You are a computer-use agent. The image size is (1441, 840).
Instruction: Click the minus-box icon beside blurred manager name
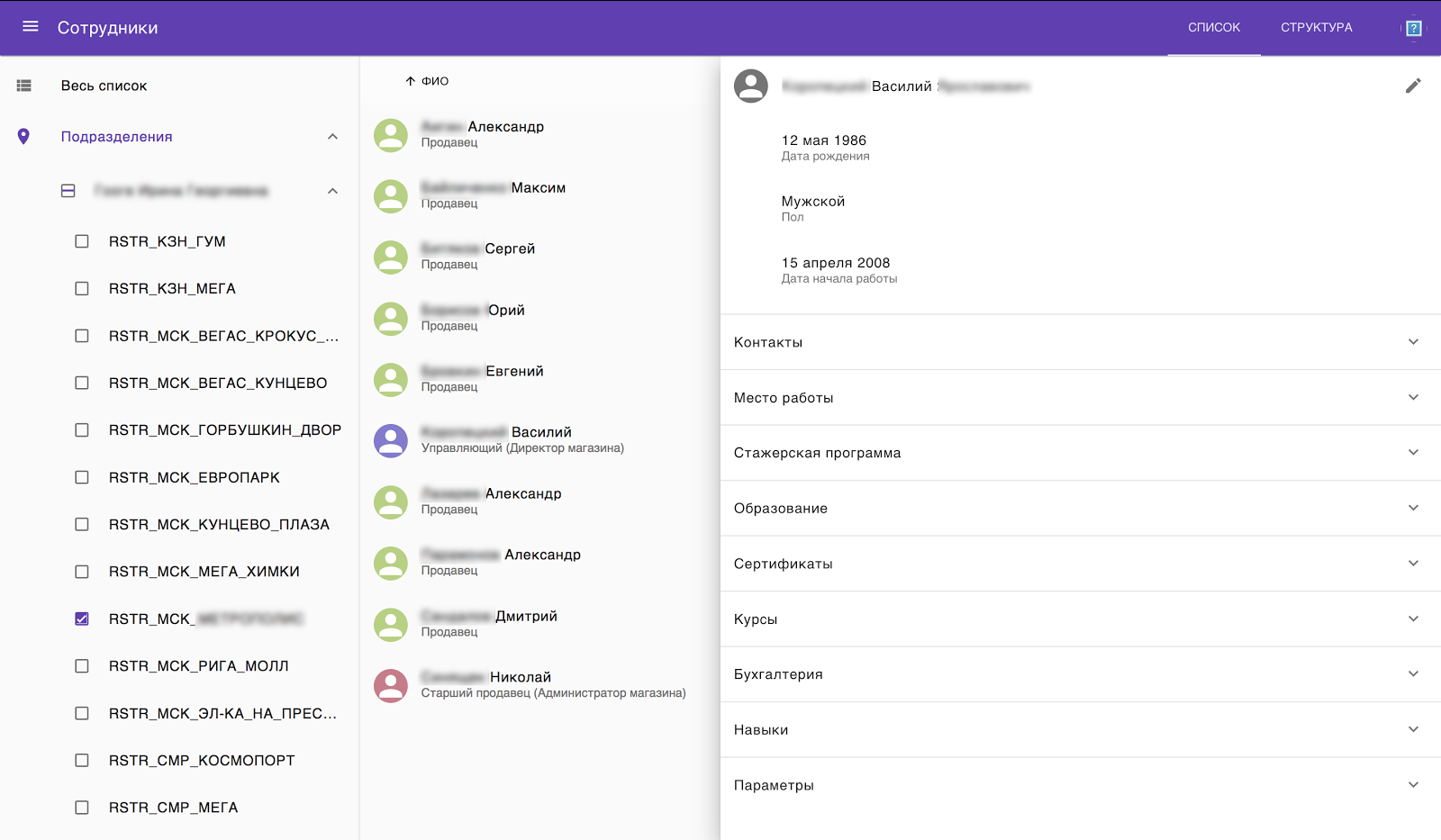click(68, 191)
